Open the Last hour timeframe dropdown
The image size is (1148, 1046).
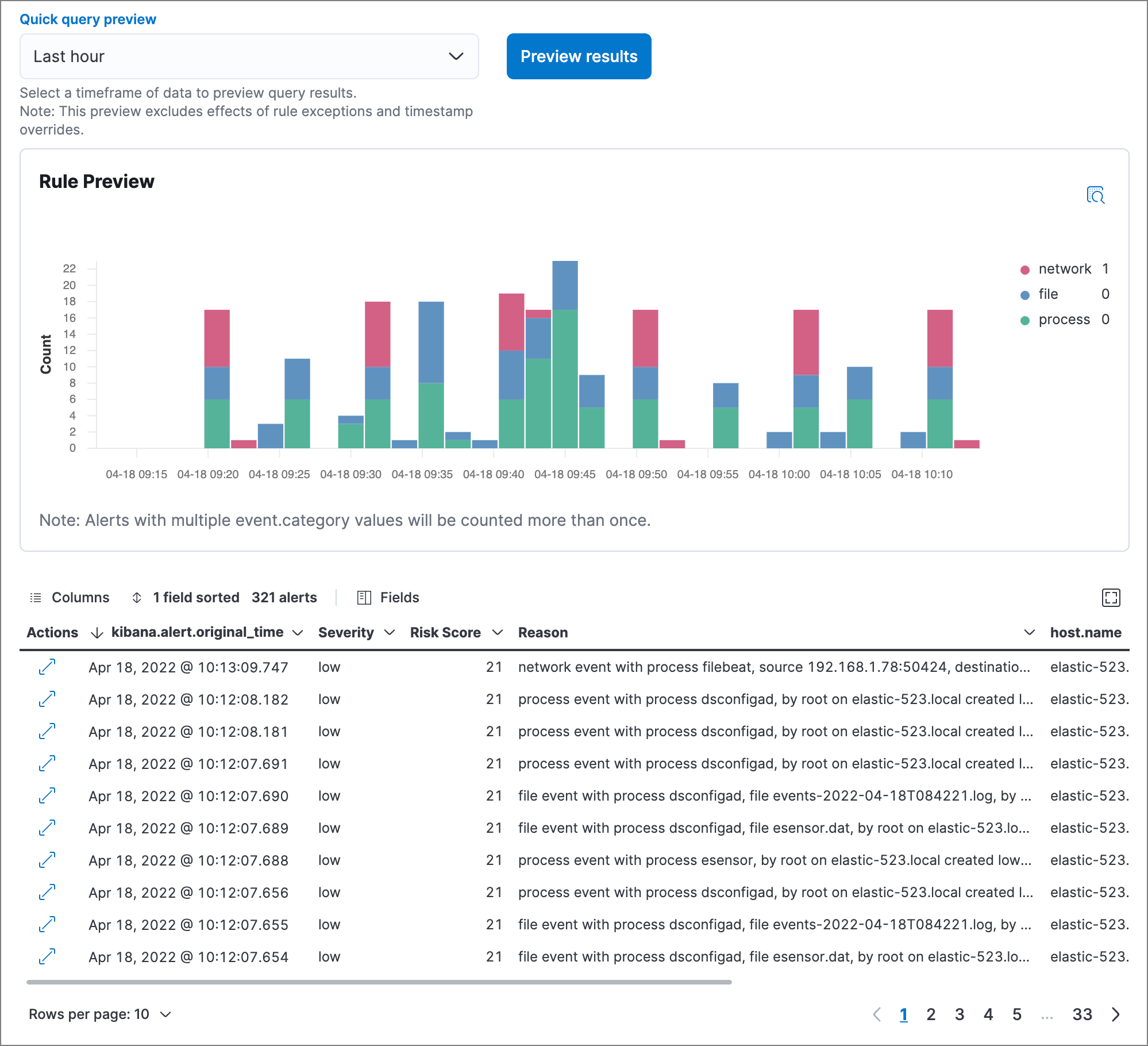pos(249,56)
